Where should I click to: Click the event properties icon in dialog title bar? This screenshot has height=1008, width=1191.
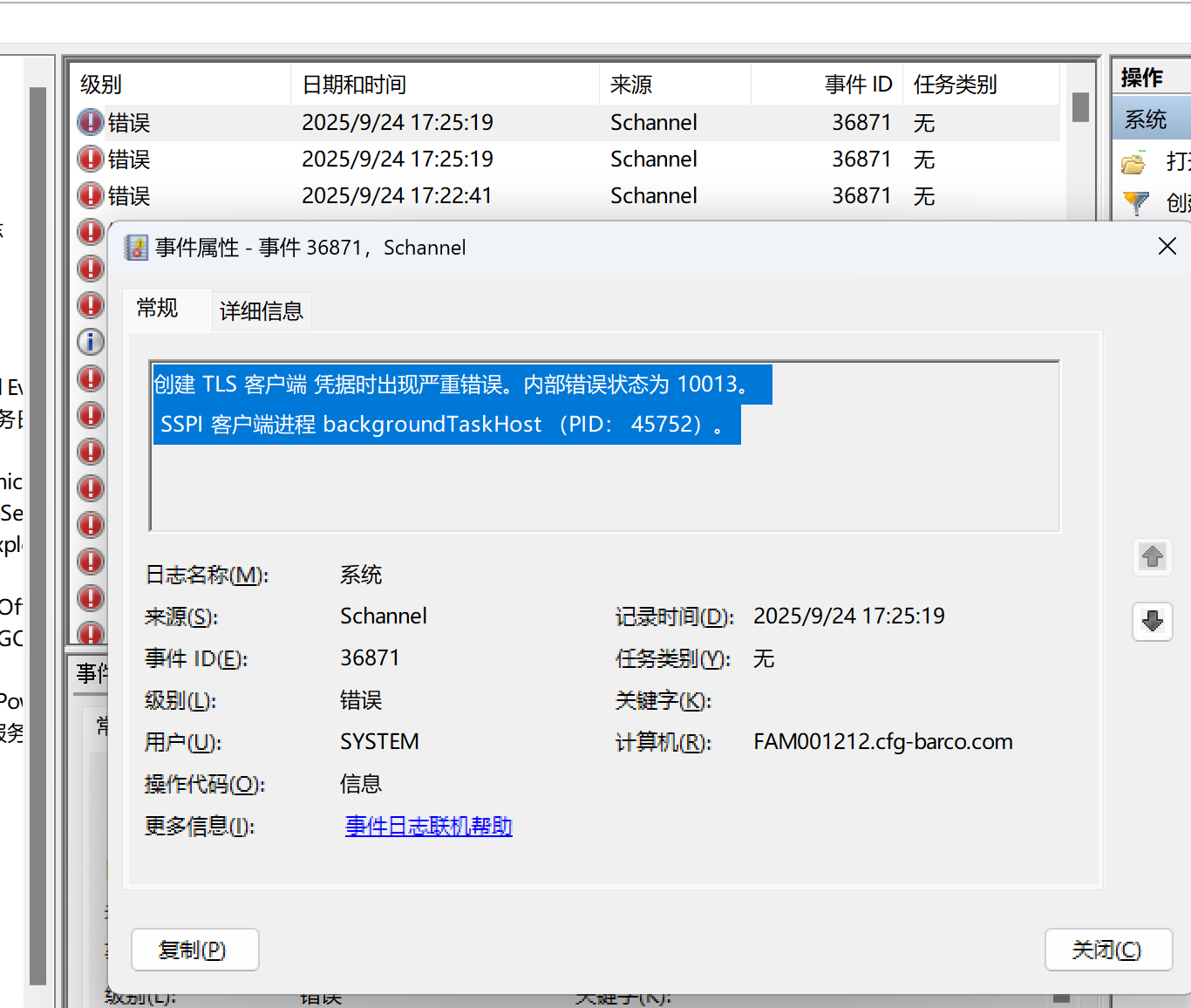[136, 247]
